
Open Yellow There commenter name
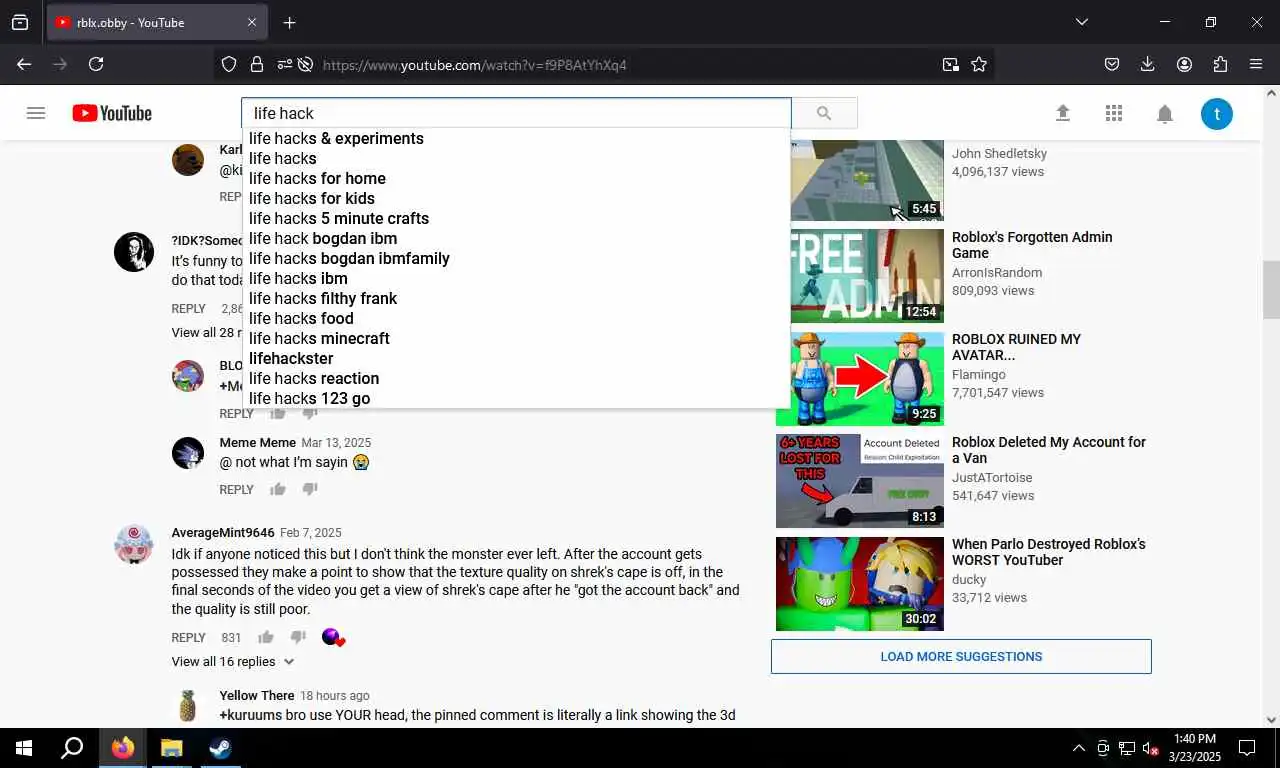tap(256, 695)
